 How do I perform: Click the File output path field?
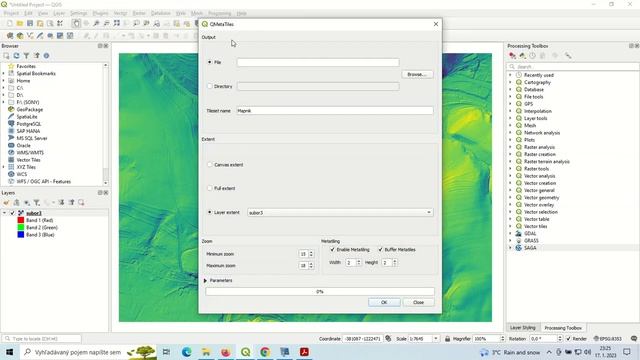click(x=318, y=62)
